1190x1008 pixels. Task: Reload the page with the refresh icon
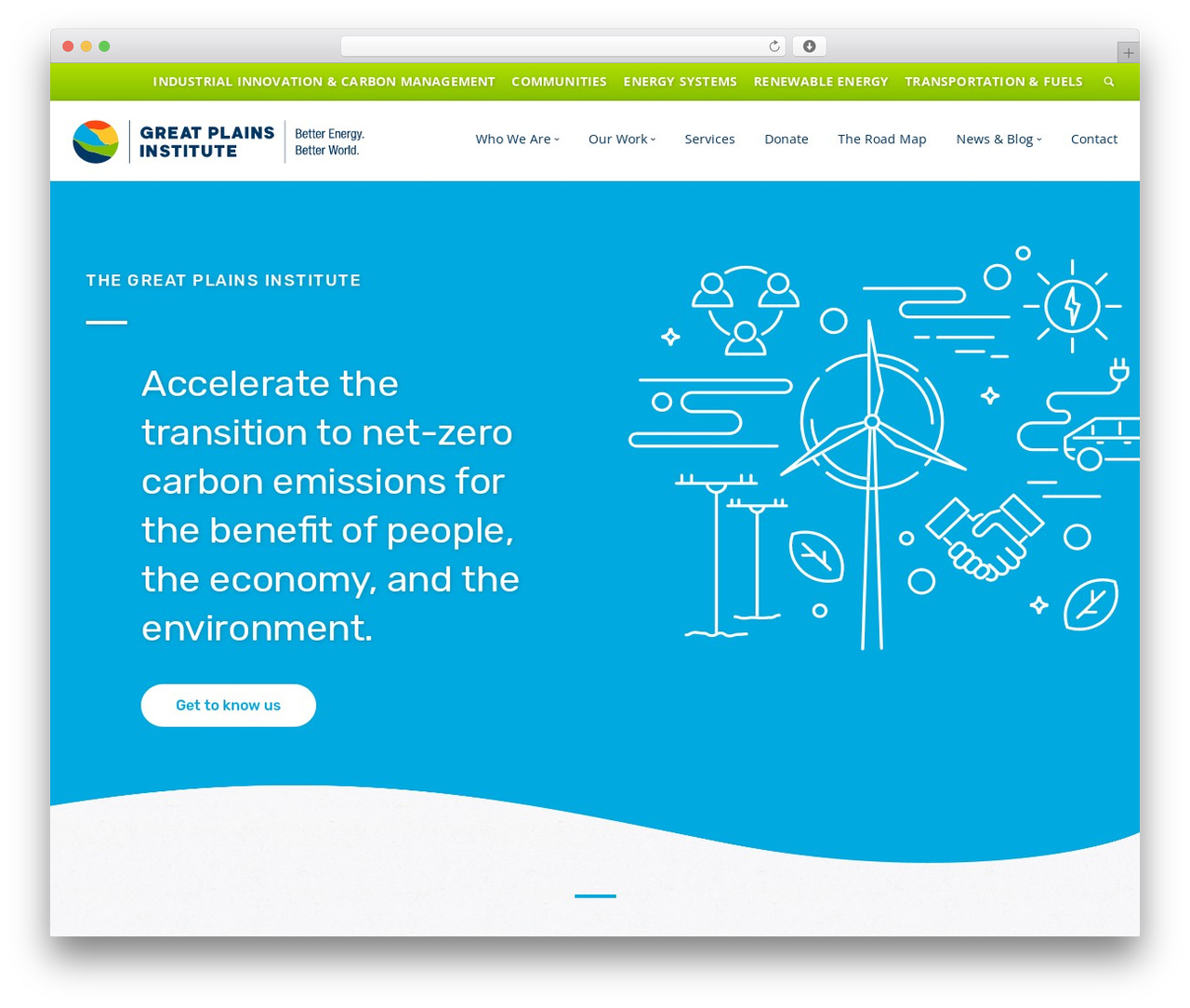(773, 46)
